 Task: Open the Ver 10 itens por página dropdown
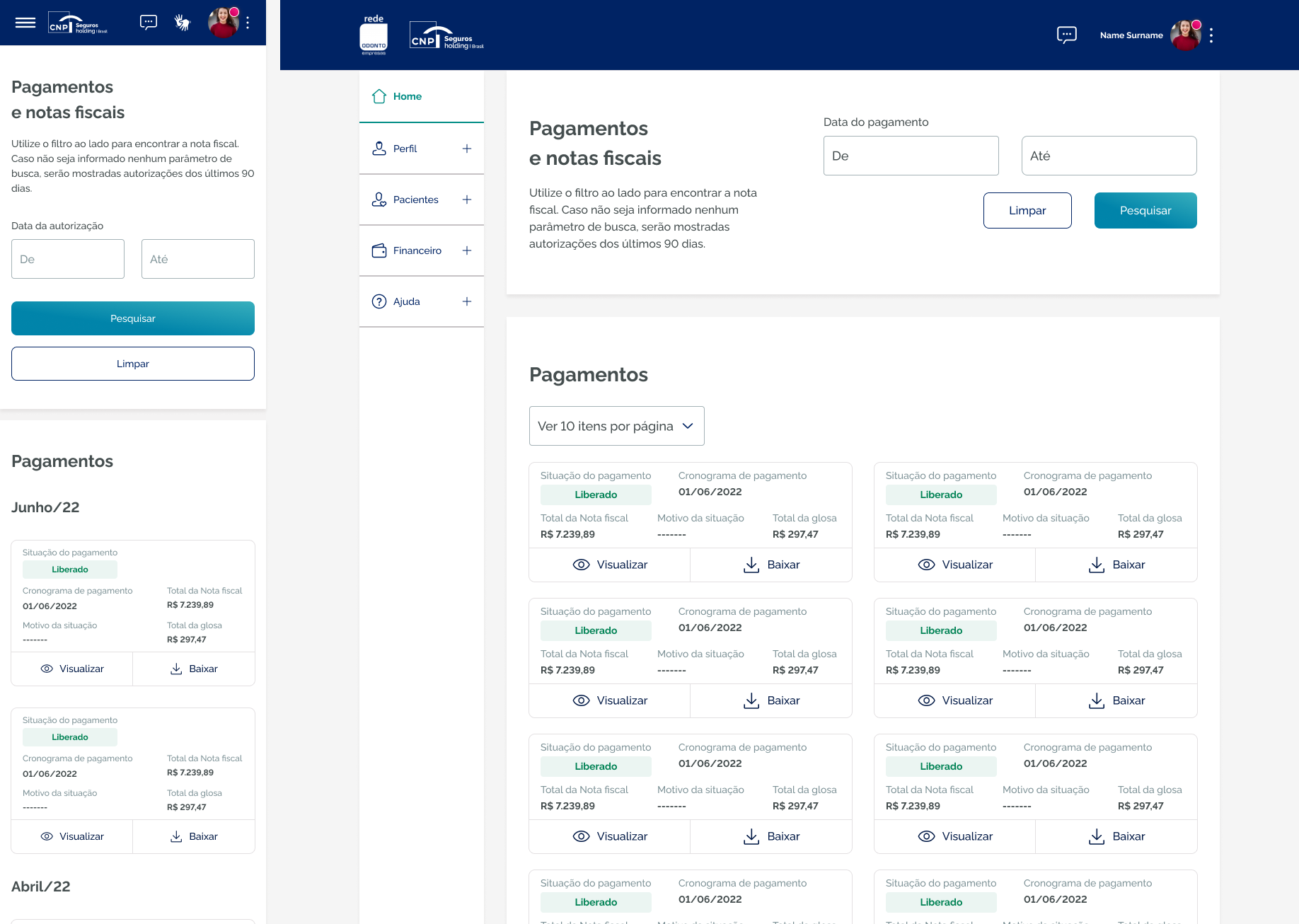[616, 426]
